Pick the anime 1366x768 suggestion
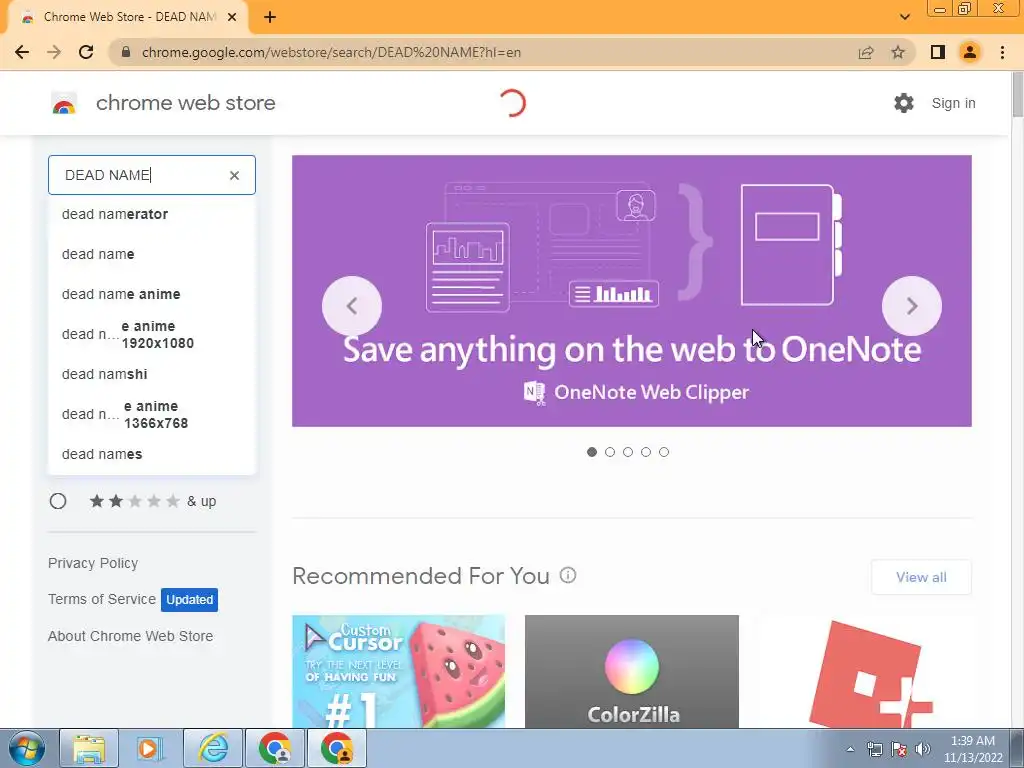Screen dimensions: 1024x768 click(152, 414)
